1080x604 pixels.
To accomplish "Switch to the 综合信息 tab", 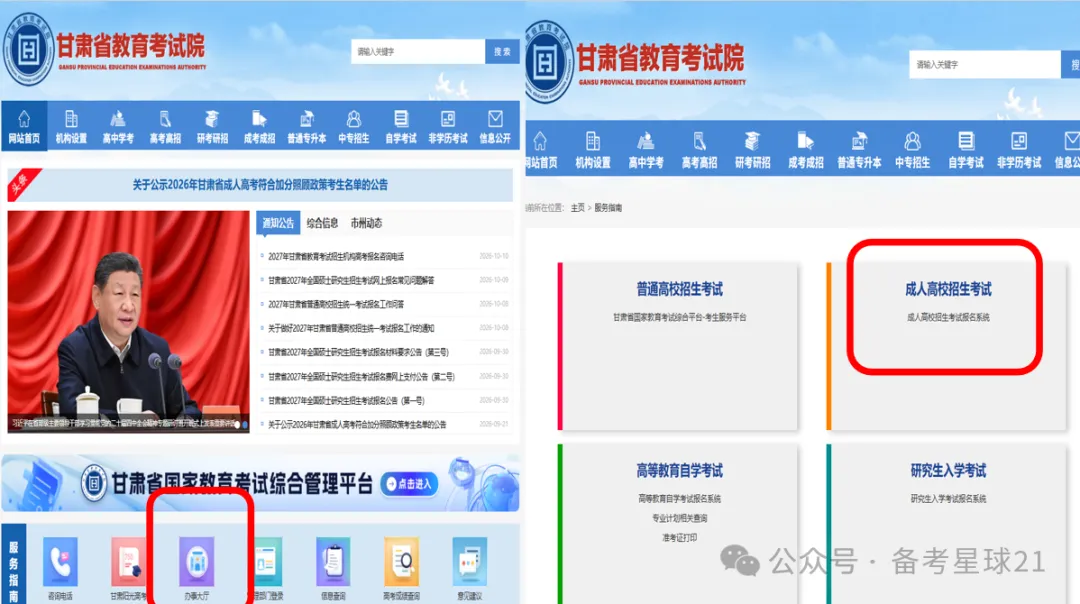I will (x=322, y=223).
